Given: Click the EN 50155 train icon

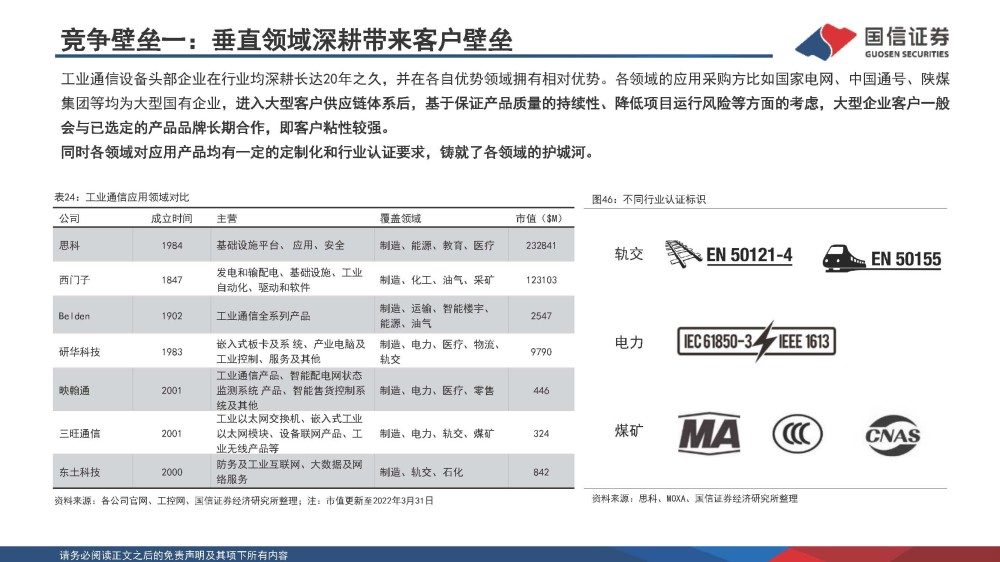Looking at the screenshot, I should 844,258.
